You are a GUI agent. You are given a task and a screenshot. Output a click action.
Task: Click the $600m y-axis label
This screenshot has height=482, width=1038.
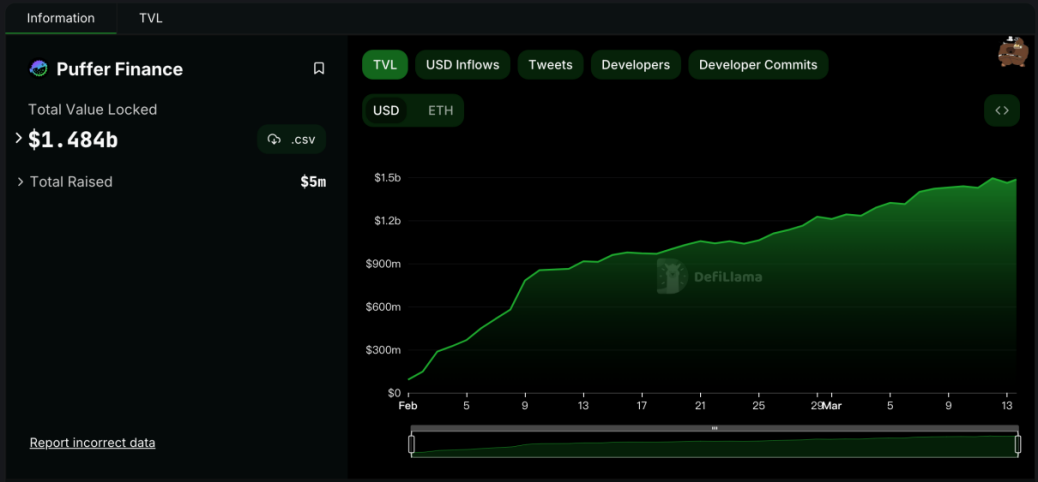(x=385, y=307)
